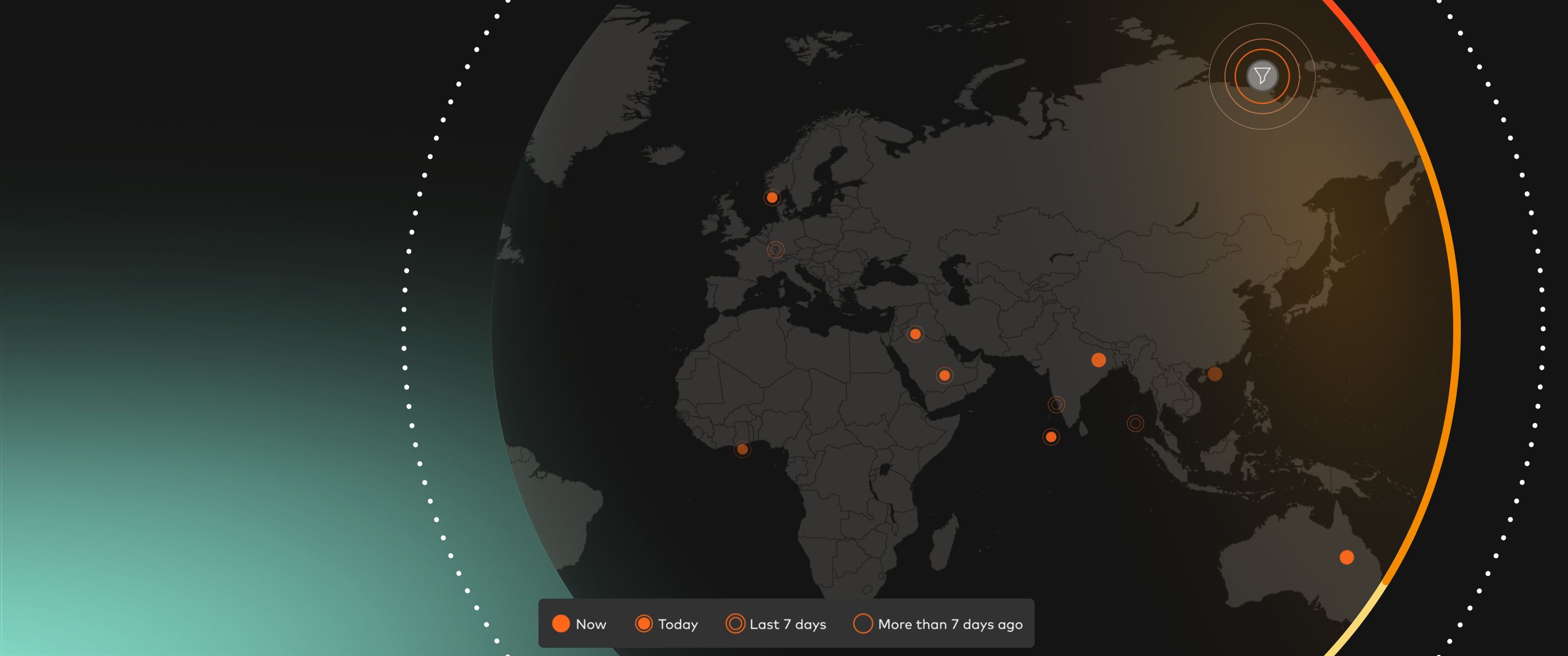The image size is (1568, 656).
Task: Select the Today legend label
Action: tap(678, 624)
